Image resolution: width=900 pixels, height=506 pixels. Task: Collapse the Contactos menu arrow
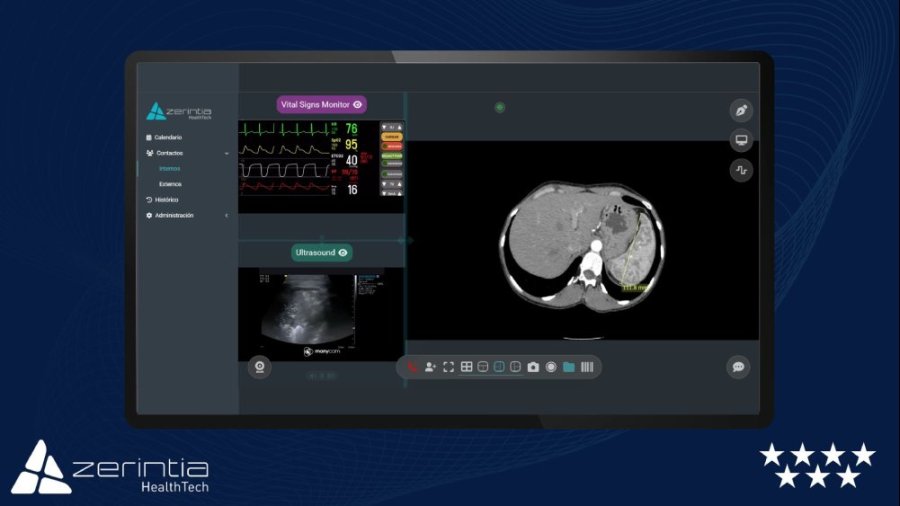pyautogui.click(x=227, y=153)
